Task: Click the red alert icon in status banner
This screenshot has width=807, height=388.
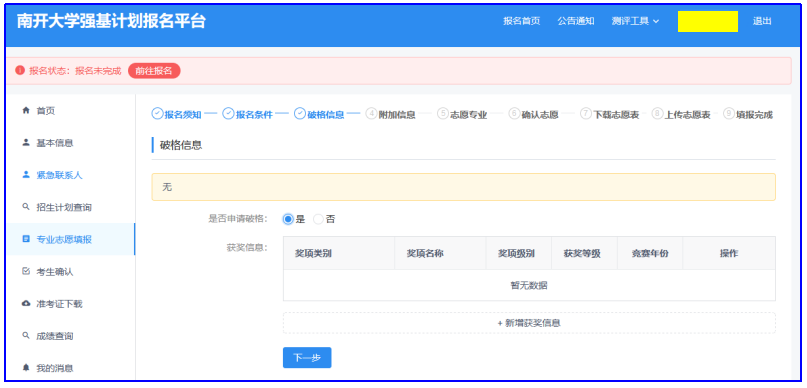Action: pyautogui.click(x=20, y=70)
